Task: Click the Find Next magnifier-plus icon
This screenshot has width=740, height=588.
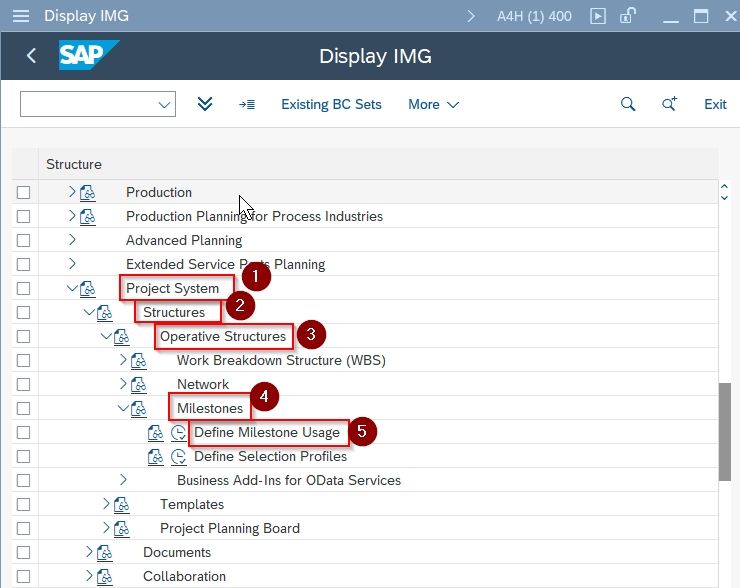Action: coord(669,104)
